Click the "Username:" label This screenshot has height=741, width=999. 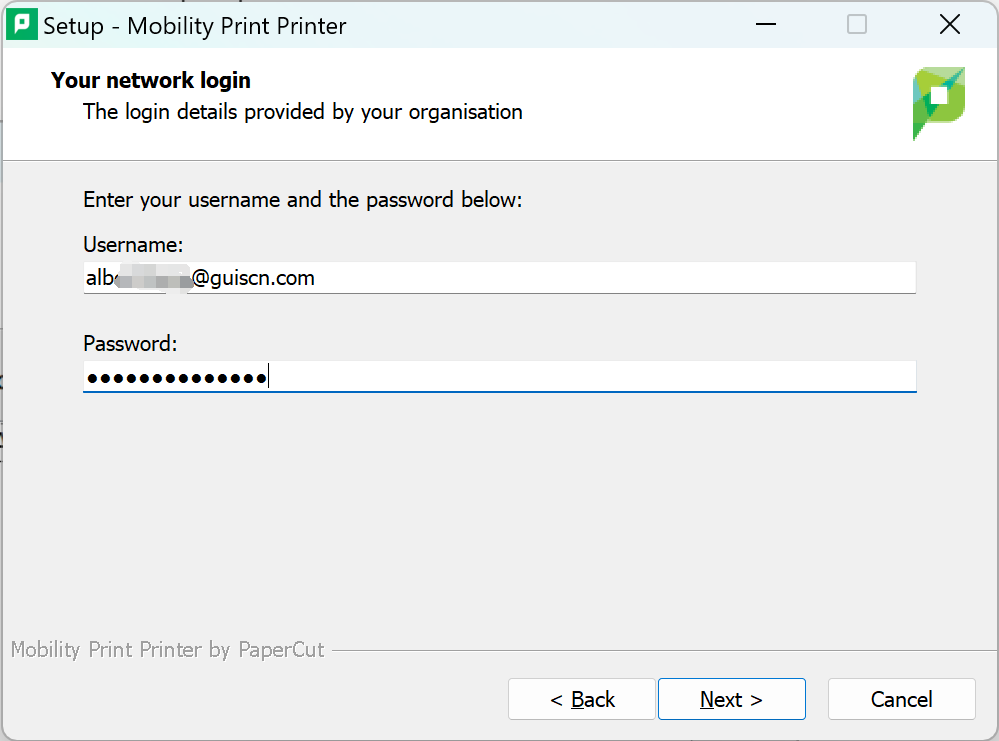133,245
